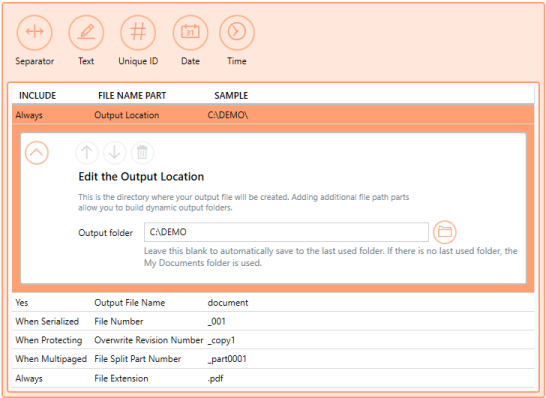Click the FILE NAME PART column header

[x=132, y=95]
